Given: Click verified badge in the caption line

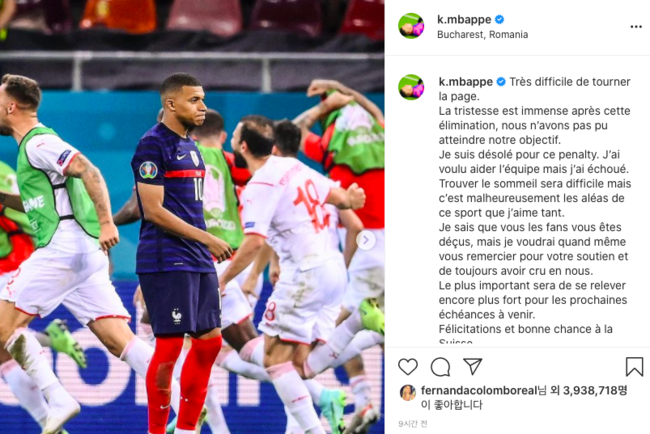Looking at the screenshot, I should [501, 82].
